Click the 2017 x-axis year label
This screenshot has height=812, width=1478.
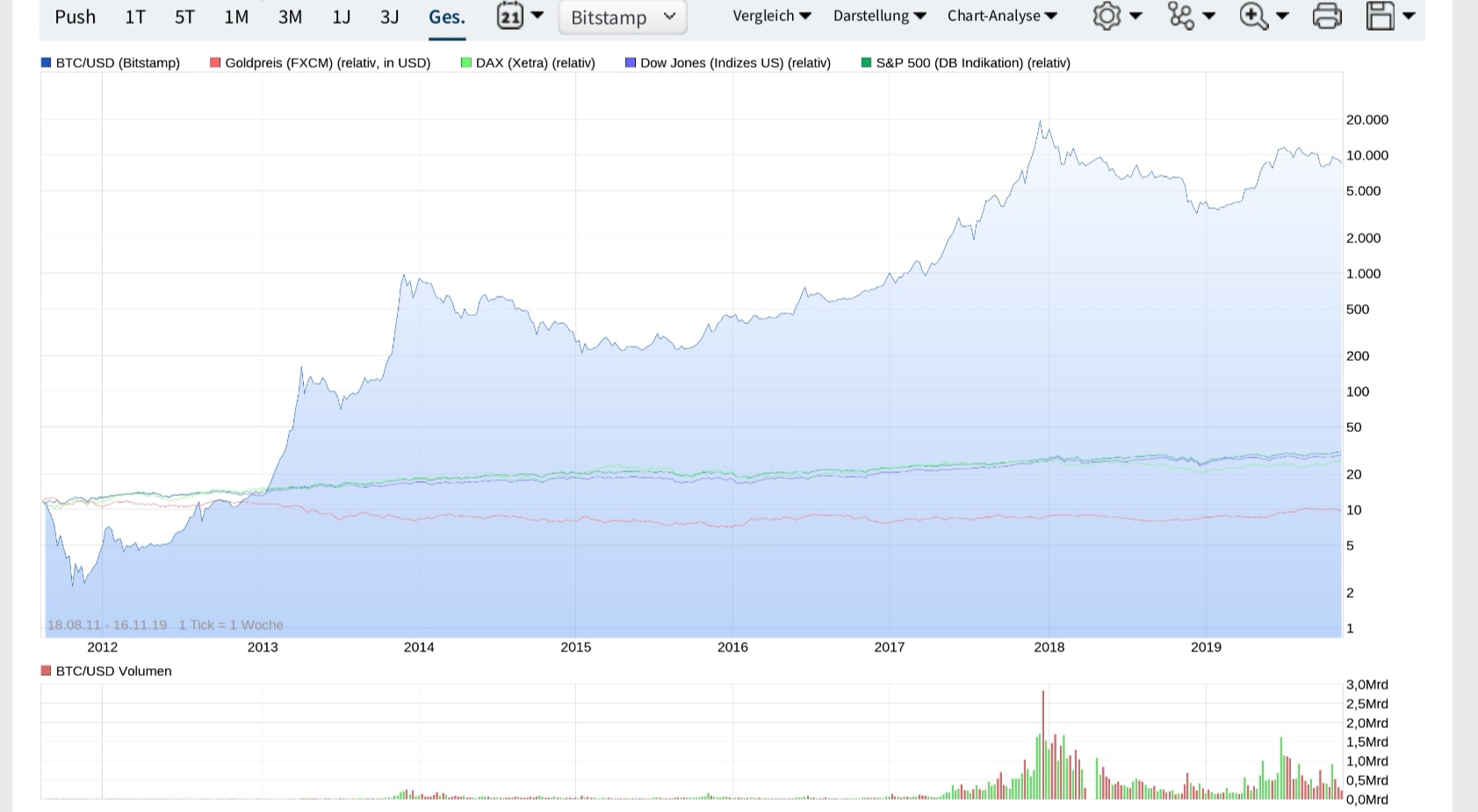pos(890,647)
